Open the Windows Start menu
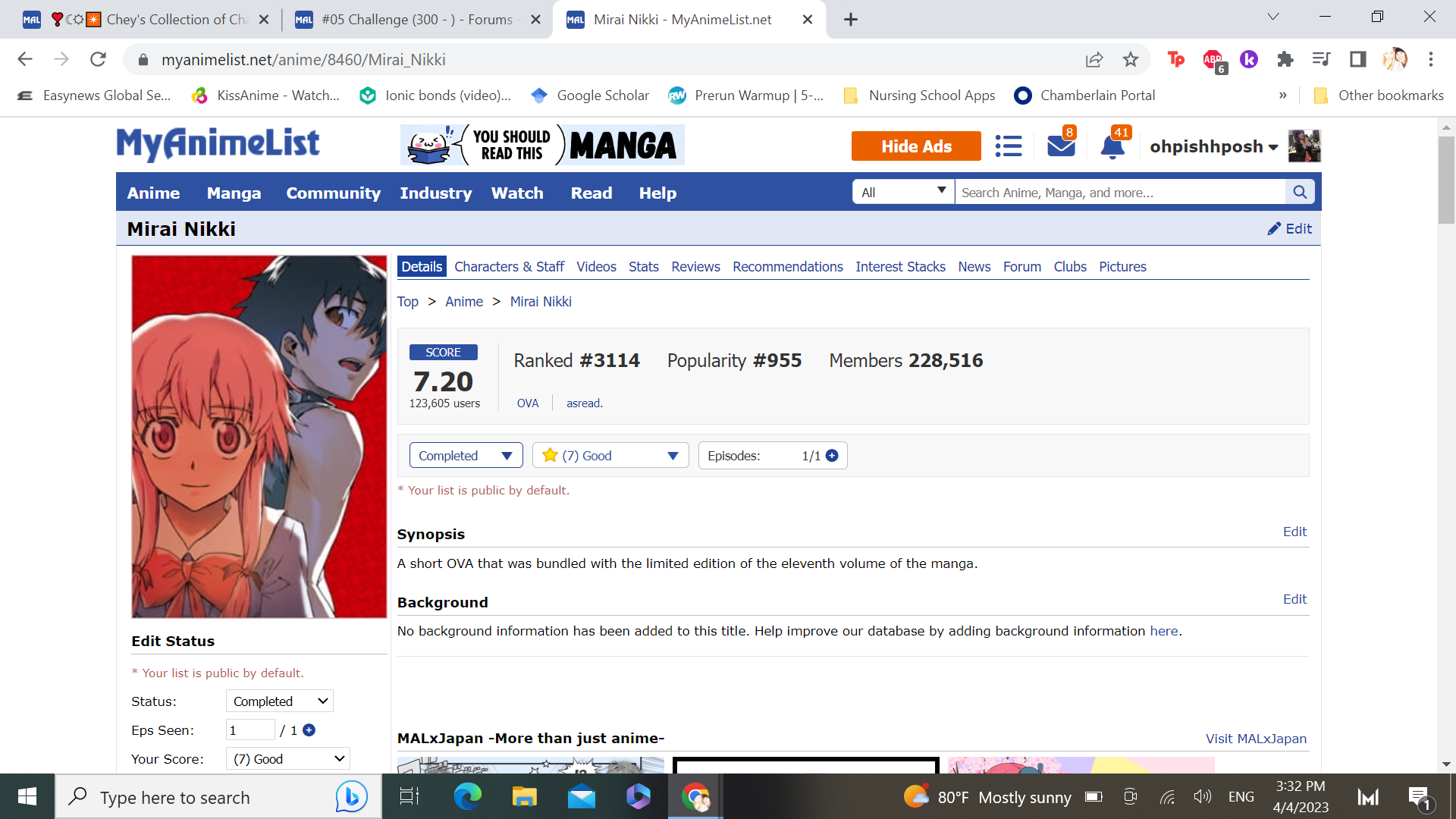Image resolution: width=1456 pixels, height=819 pixels. click(x=27, y=797)
